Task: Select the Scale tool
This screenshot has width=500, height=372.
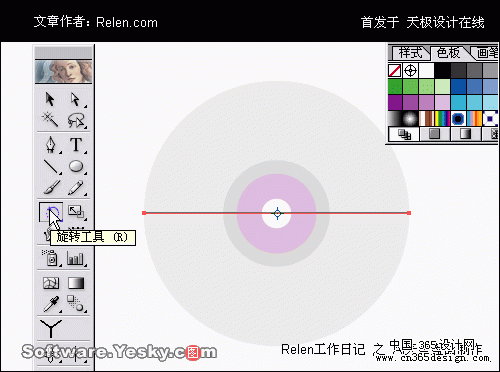Action: [76, 211]
